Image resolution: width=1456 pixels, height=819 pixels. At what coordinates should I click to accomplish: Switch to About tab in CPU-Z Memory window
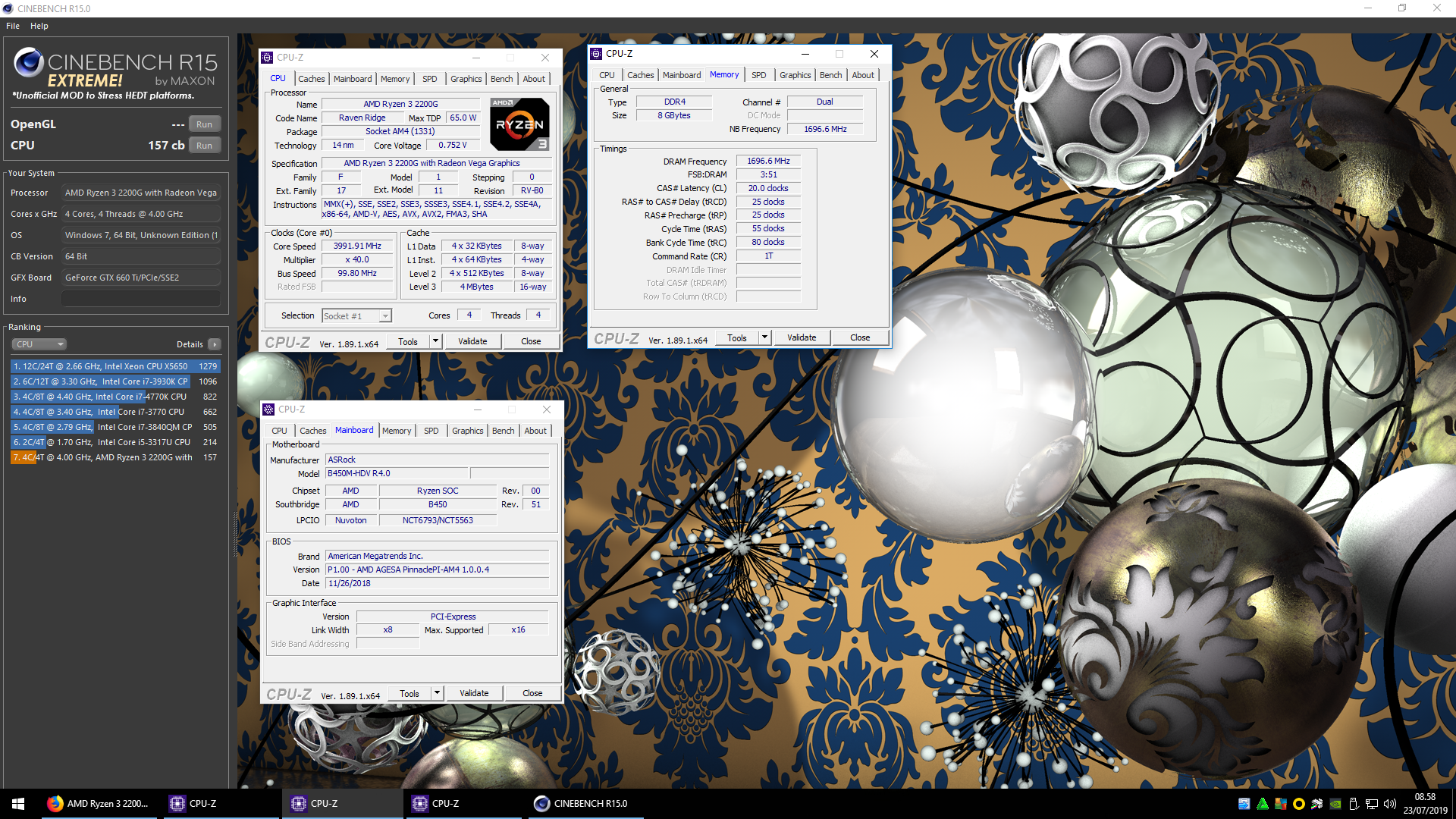(863, 75)
